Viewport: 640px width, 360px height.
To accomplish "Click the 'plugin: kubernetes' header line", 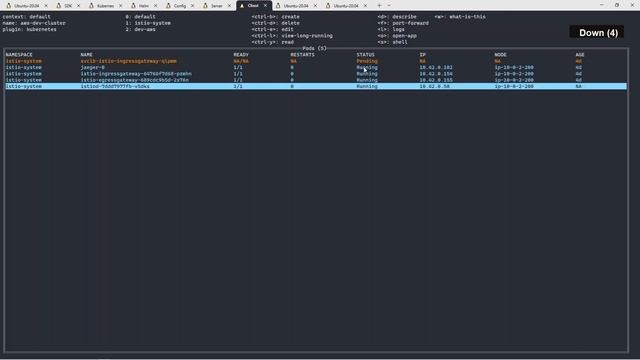I will 29,29.
